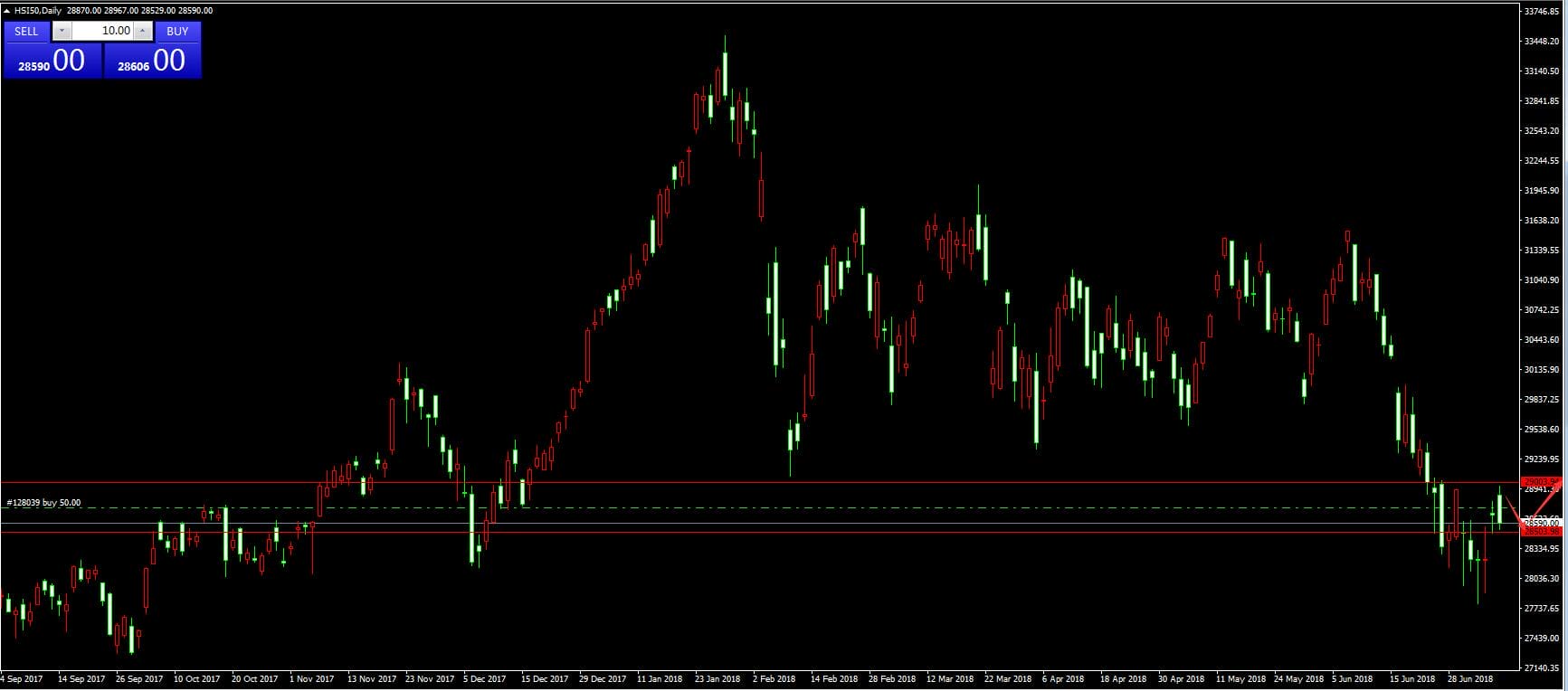Focus the 10.00 volume input field
Screen dimensions: 1568x691
pyautogui.click(x=102, y=31)
